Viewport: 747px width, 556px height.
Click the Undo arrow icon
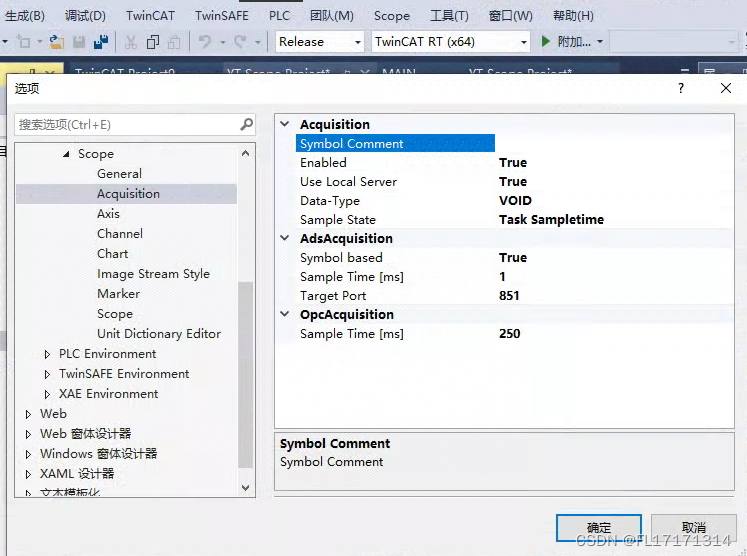click(205, 41)
